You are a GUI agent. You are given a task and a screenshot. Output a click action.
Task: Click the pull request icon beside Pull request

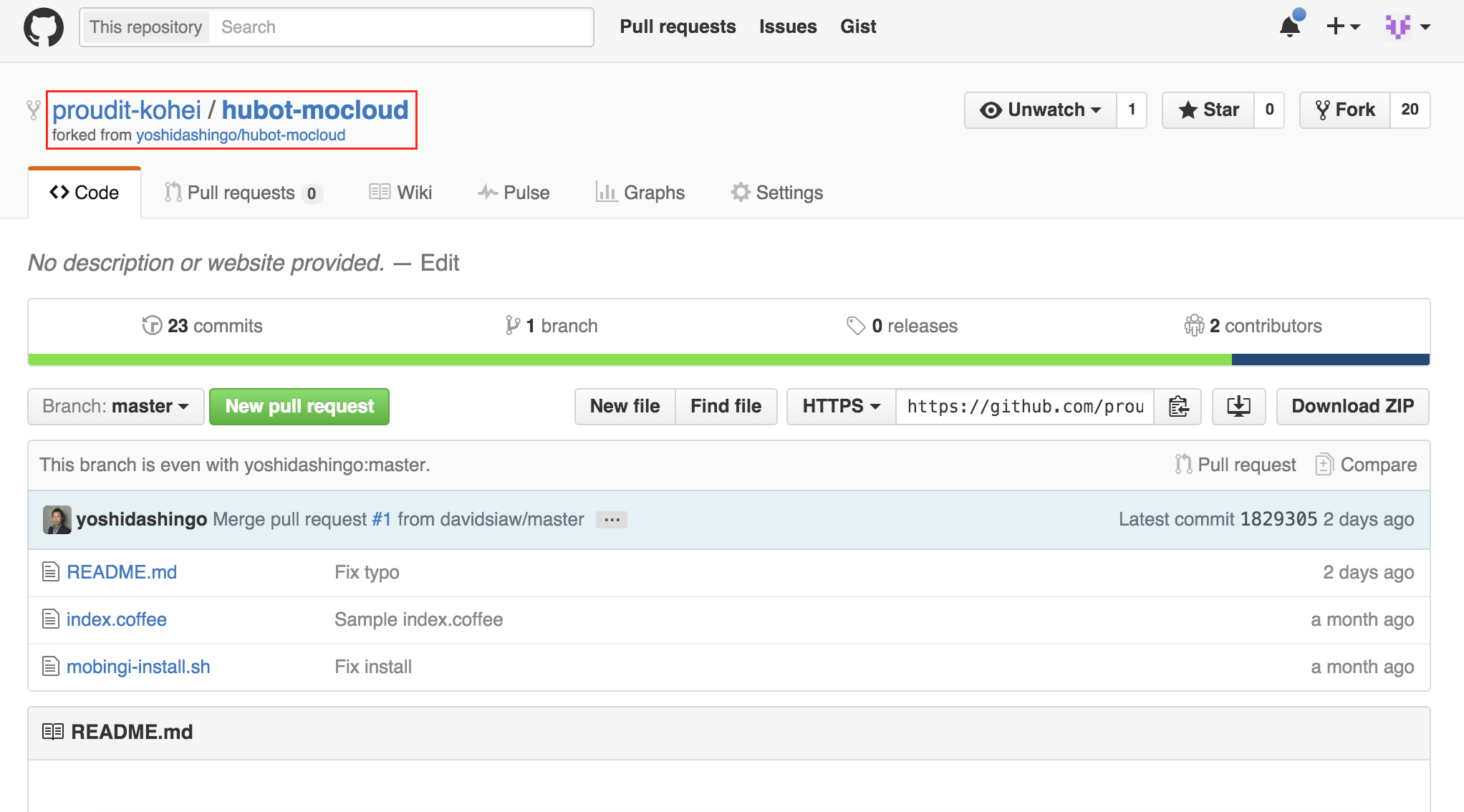pos(1183,464)
